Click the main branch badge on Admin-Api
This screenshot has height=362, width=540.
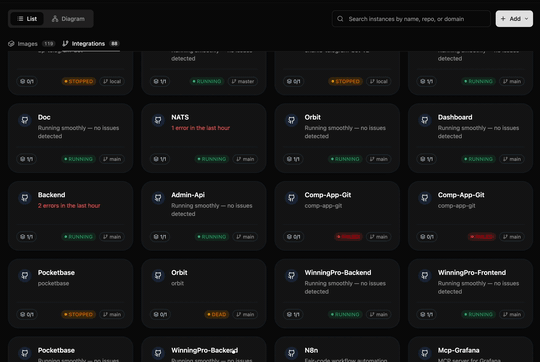245,237
